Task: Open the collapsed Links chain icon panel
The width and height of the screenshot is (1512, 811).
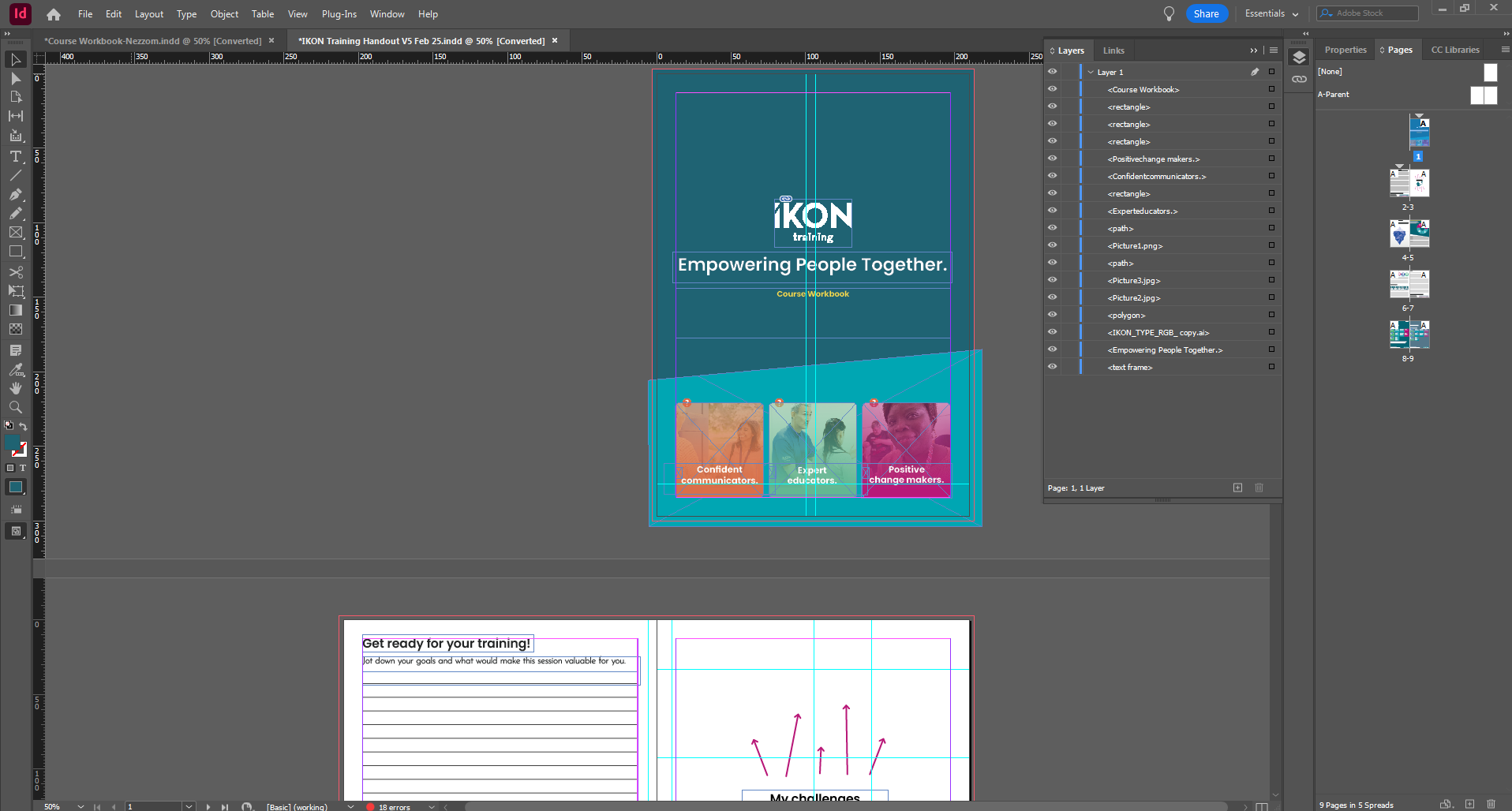Action: pos(1299,79)
